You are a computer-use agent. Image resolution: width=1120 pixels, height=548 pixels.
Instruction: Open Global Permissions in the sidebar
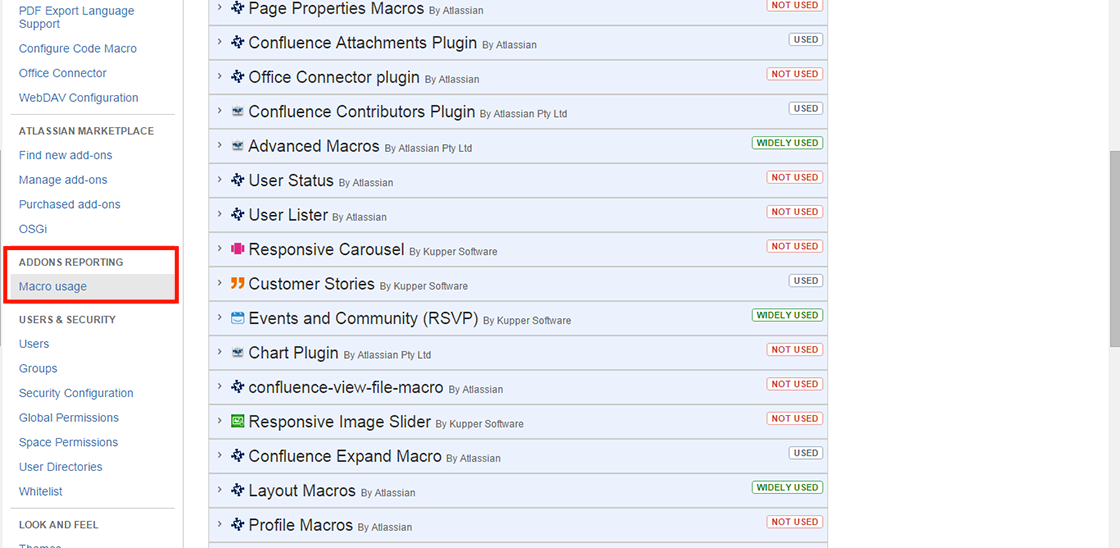coord(69,417)
